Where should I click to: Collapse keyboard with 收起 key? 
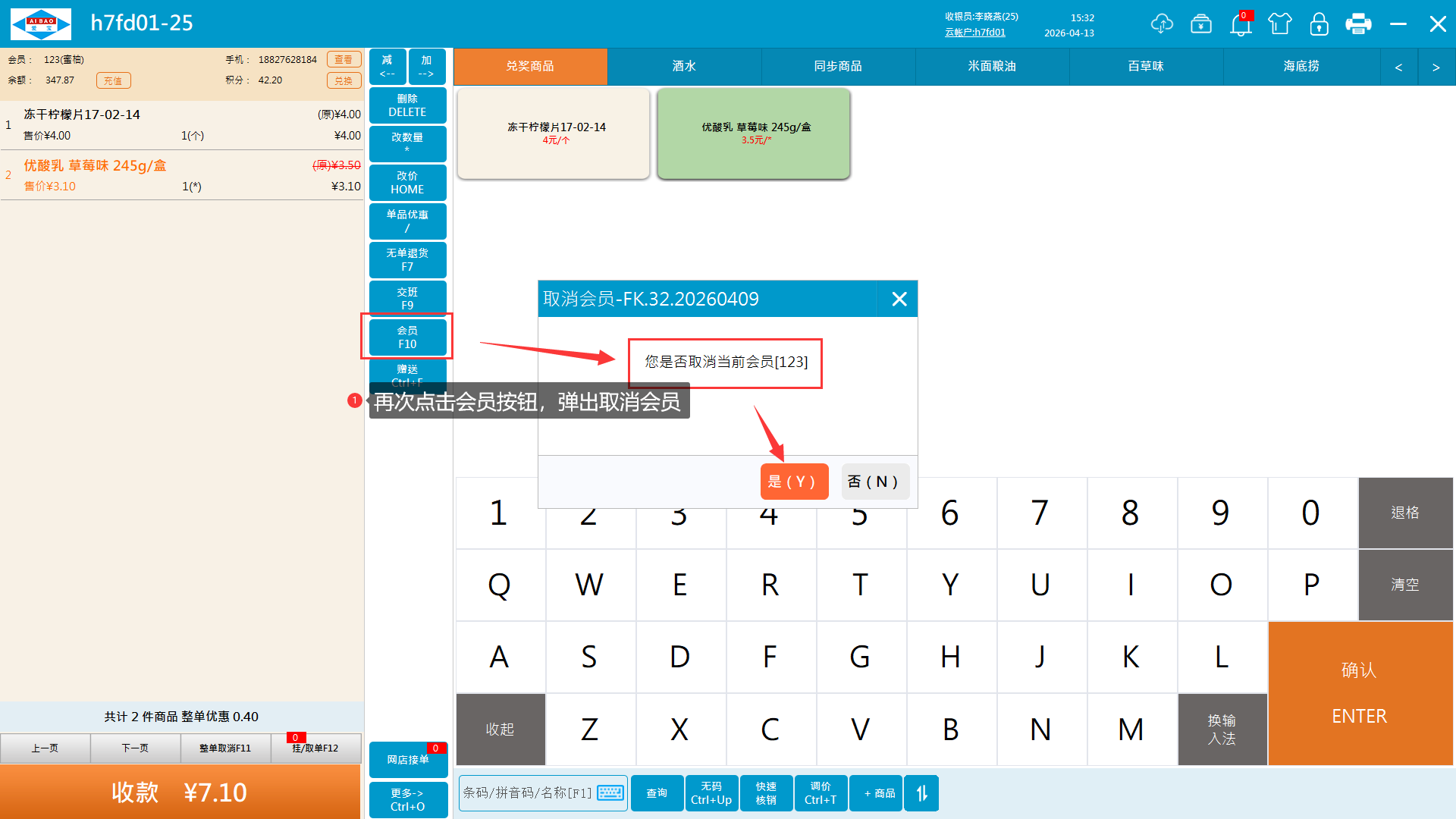click(x=500, y=729)
